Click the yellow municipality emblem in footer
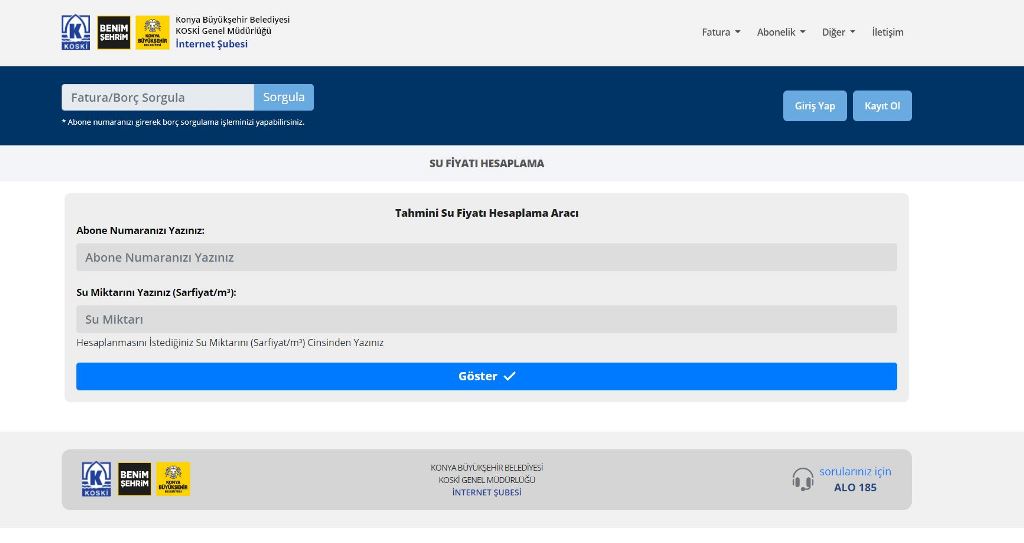This screenshot has height=543, width=1024. point(173,479)
